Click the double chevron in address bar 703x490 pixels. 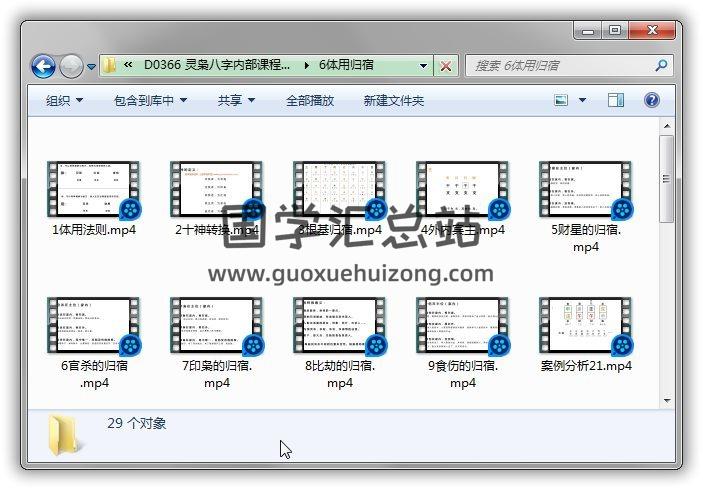(x=128, y=65)
